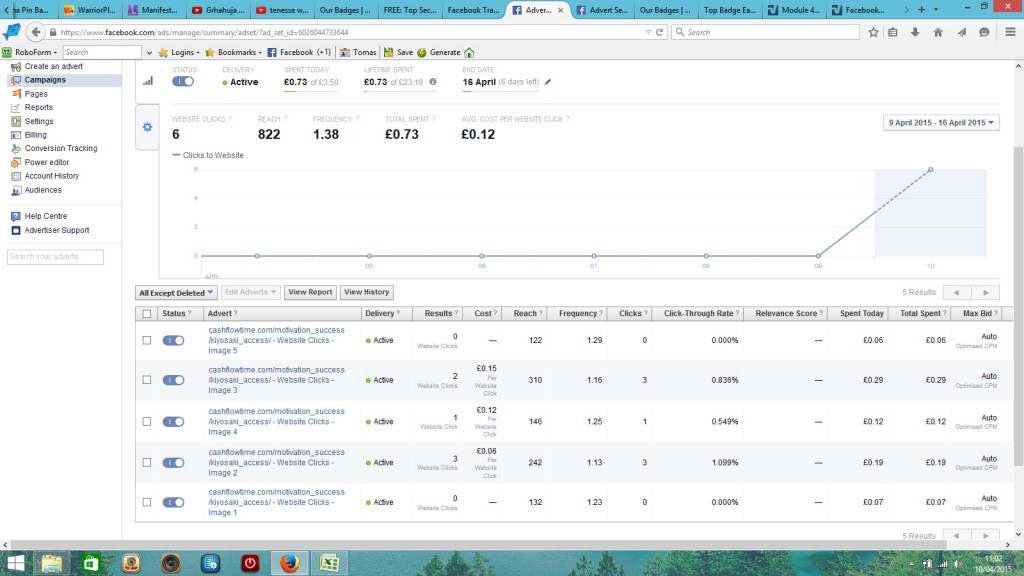This screenshot has width=1024, height=576.
Task: Click the RoboForm home icon after Generate
Action: (469, 52)
